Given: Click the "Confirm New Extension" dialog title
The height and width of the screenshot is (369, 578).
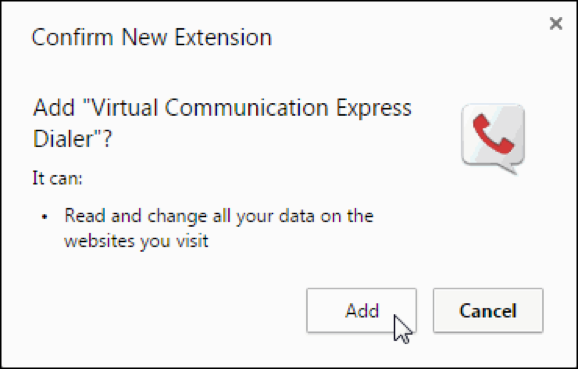Looking at the screenshot, I should 152,38.
